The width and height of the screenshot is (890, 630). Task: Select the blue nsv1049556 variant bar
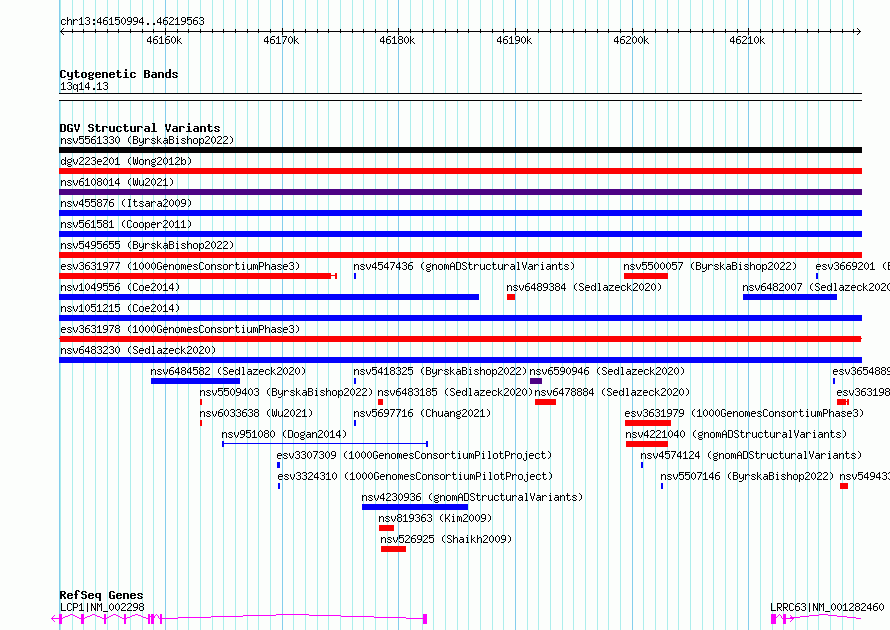tap(269, 297)
